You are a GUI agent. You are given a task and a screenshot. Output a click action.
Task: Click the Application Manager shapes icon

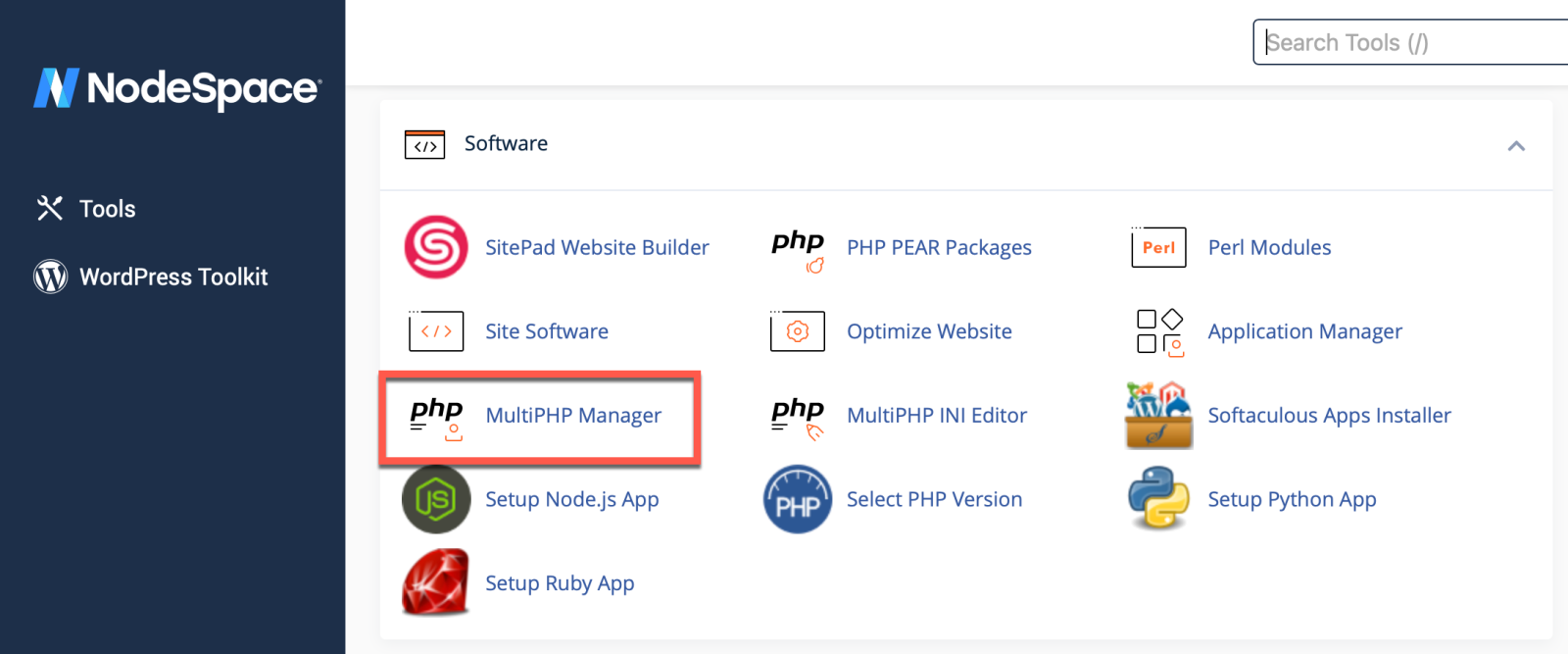click(x=1158, y=331)
